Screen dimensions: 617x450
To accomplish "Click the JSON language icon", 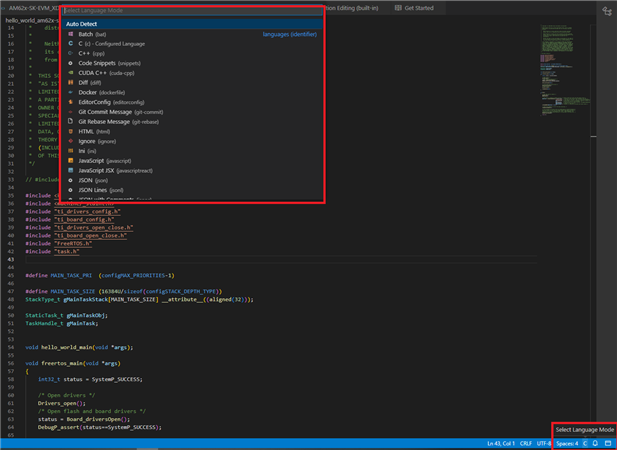I will (70, 181).
